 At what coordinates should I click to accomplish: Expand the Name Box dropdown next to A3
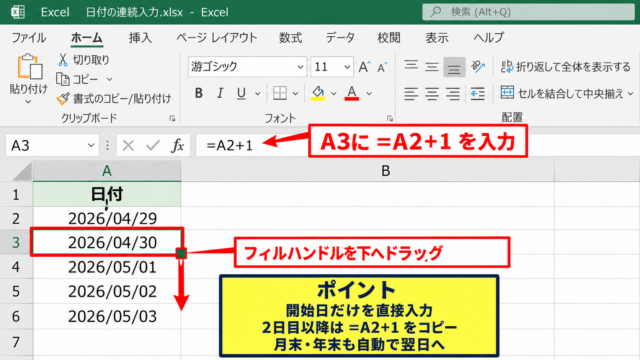(91, 145)
